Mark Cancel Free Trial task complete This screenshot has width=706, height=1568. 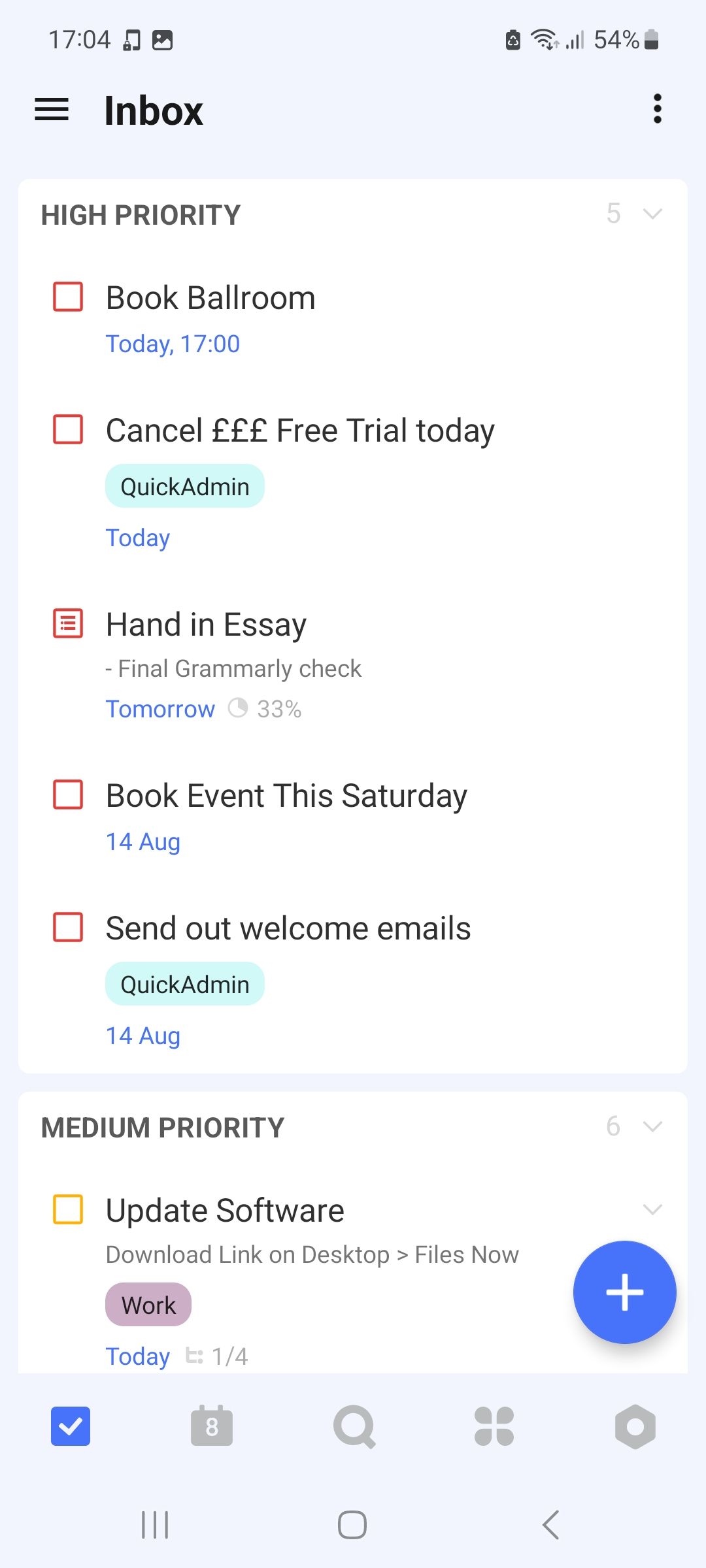(68, 429)
